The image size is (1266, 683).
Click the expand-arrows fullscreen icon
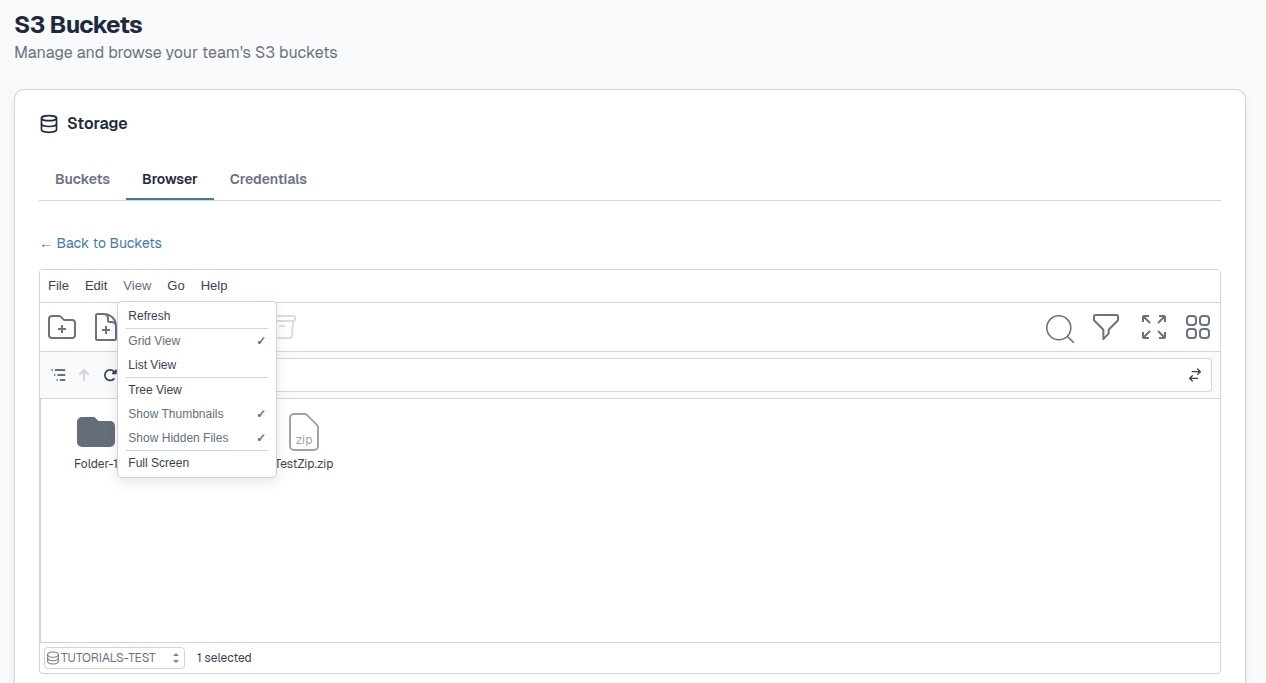point(1153,327)
